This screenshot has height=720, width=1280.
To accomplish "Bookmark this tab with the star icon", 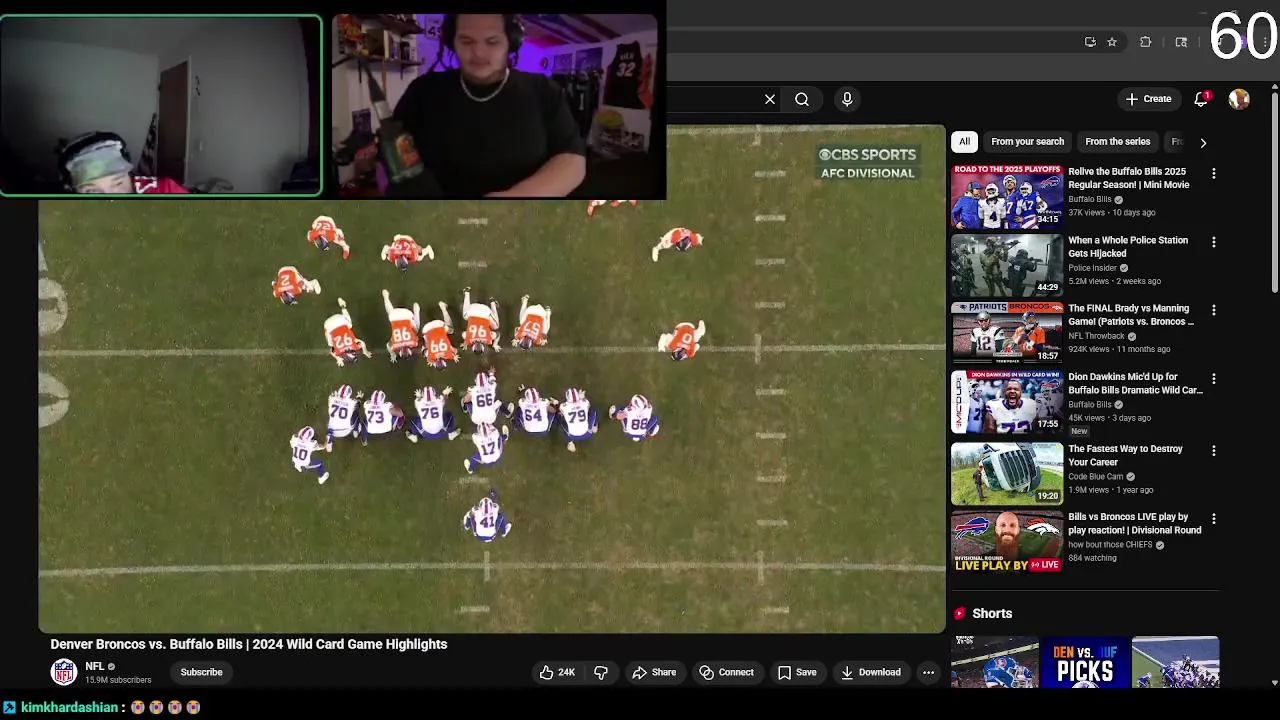I will (1111, 42).
